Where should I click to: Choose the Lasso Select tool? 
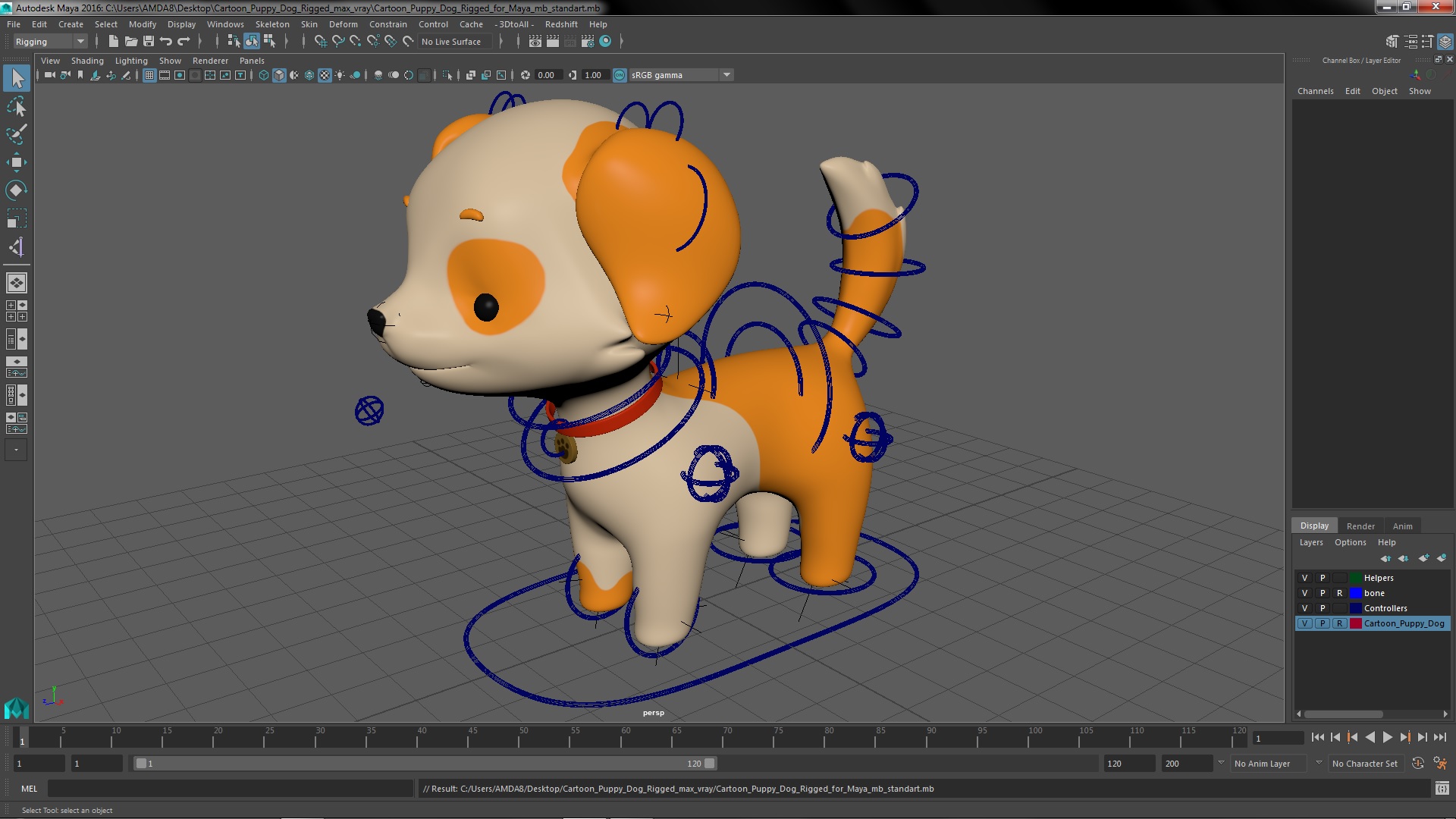(17, 107)
